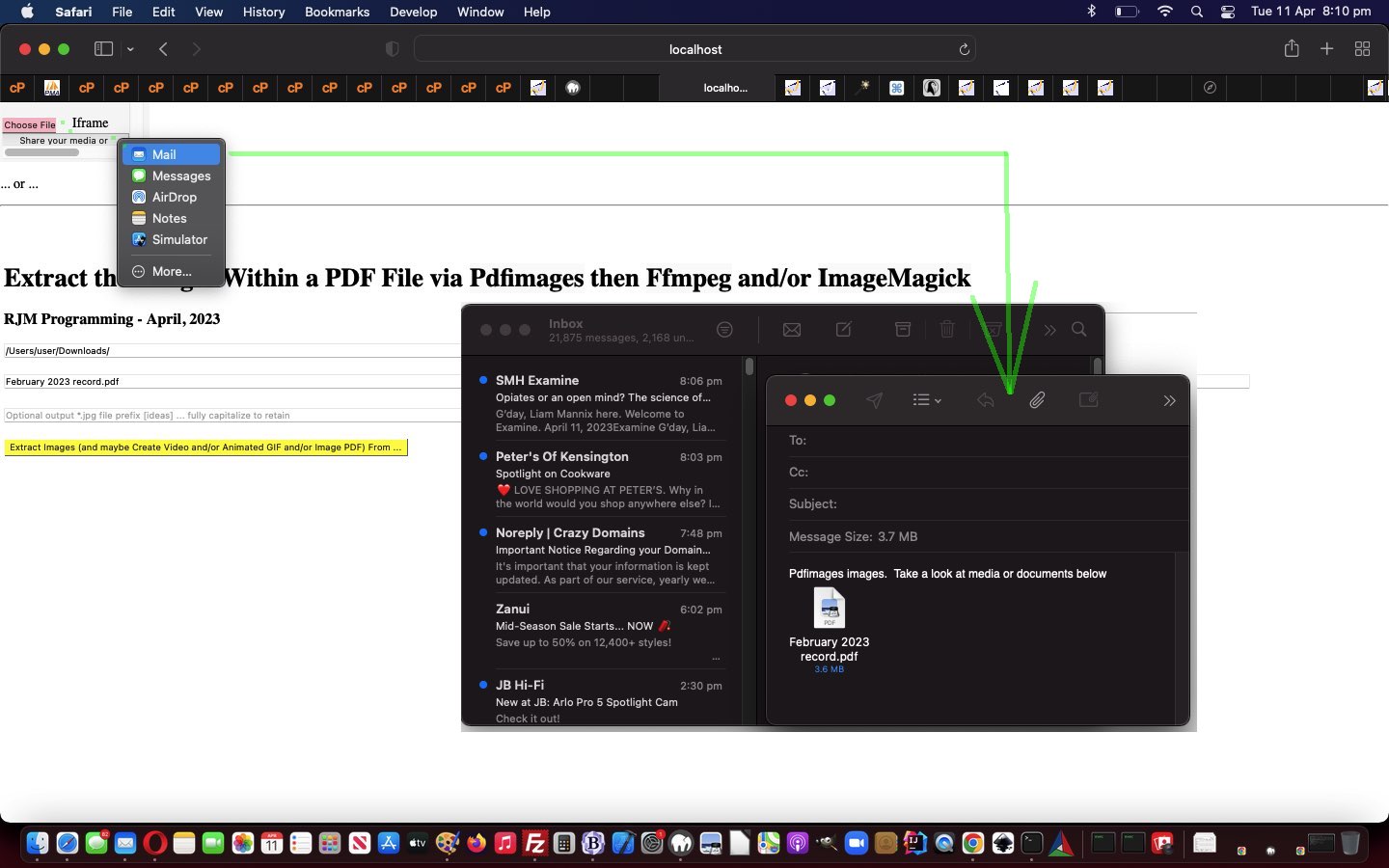This screenshot has width=1389, height=868.
Task: Click the yellow Extract Images button
Action: 205,448
